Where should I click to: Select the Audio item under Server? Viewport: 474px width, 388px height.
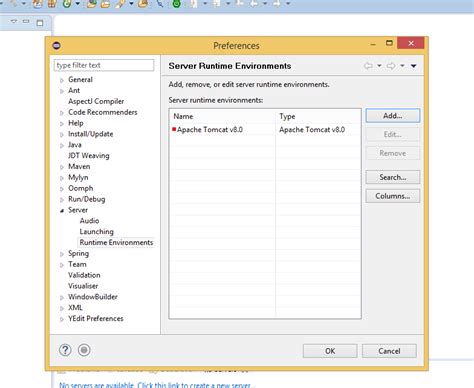pos(89,221)
